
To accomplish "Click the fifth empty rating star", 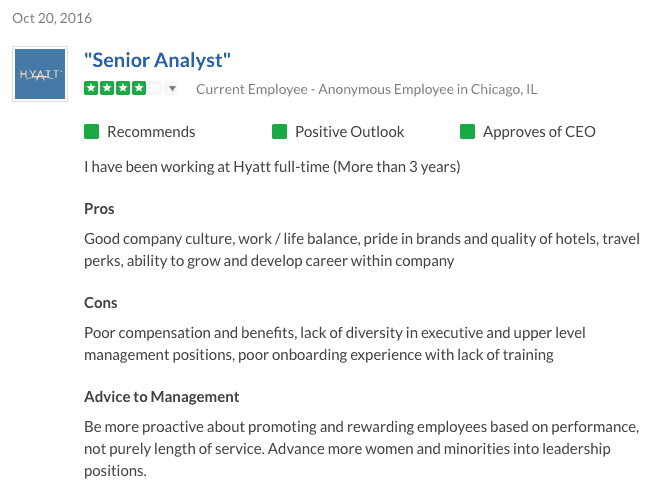I will point(155,88).
